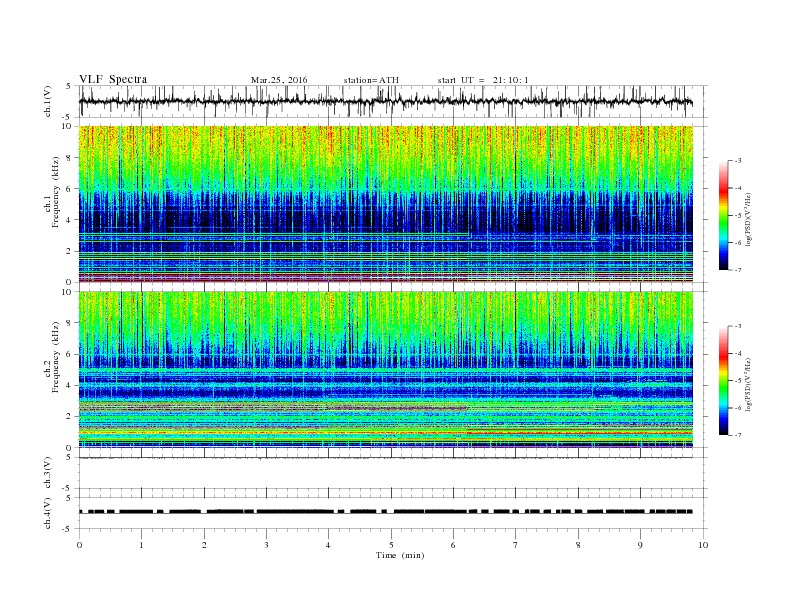The image size is (792, 612).
Task: Click the "4" kHz tick of ch.2 spectrogram
Action: coord(70,385)
